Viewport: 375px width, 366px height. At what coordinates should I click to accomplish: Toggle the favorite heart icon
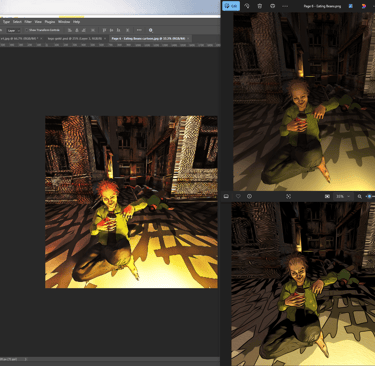click(x=238, y=196)
